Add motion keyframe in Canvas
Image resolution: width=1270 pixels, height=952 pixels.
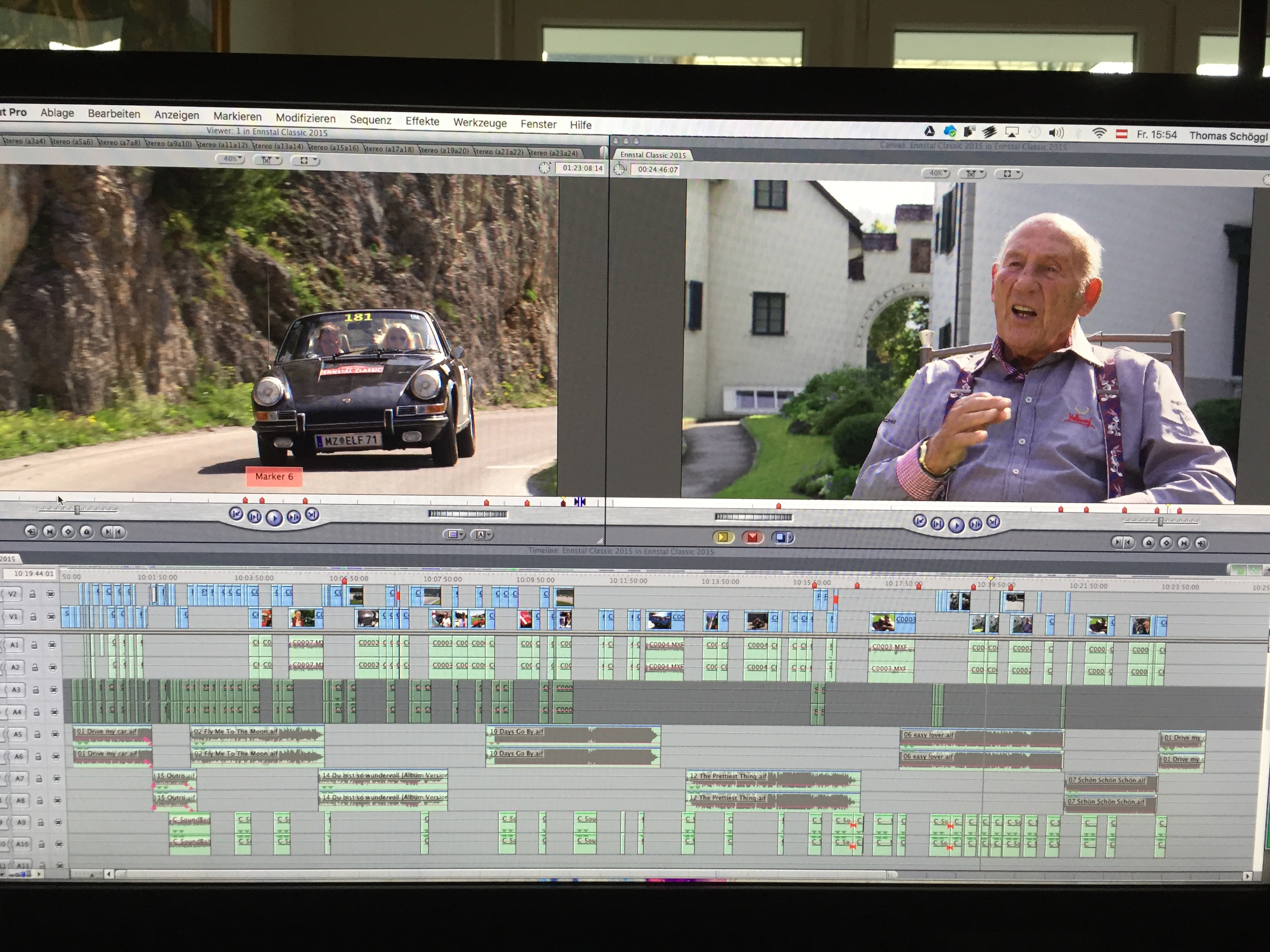1166,542
